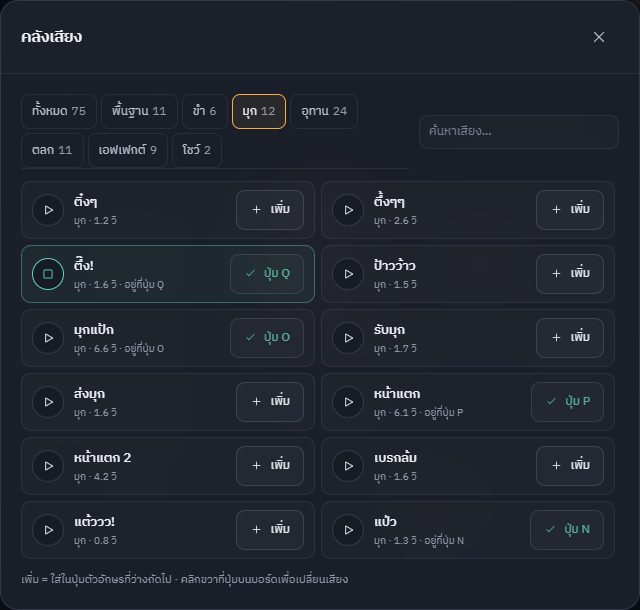Preview the มุกแป้ก sound
Screen dimensions: 640x610
pos(48,338)
